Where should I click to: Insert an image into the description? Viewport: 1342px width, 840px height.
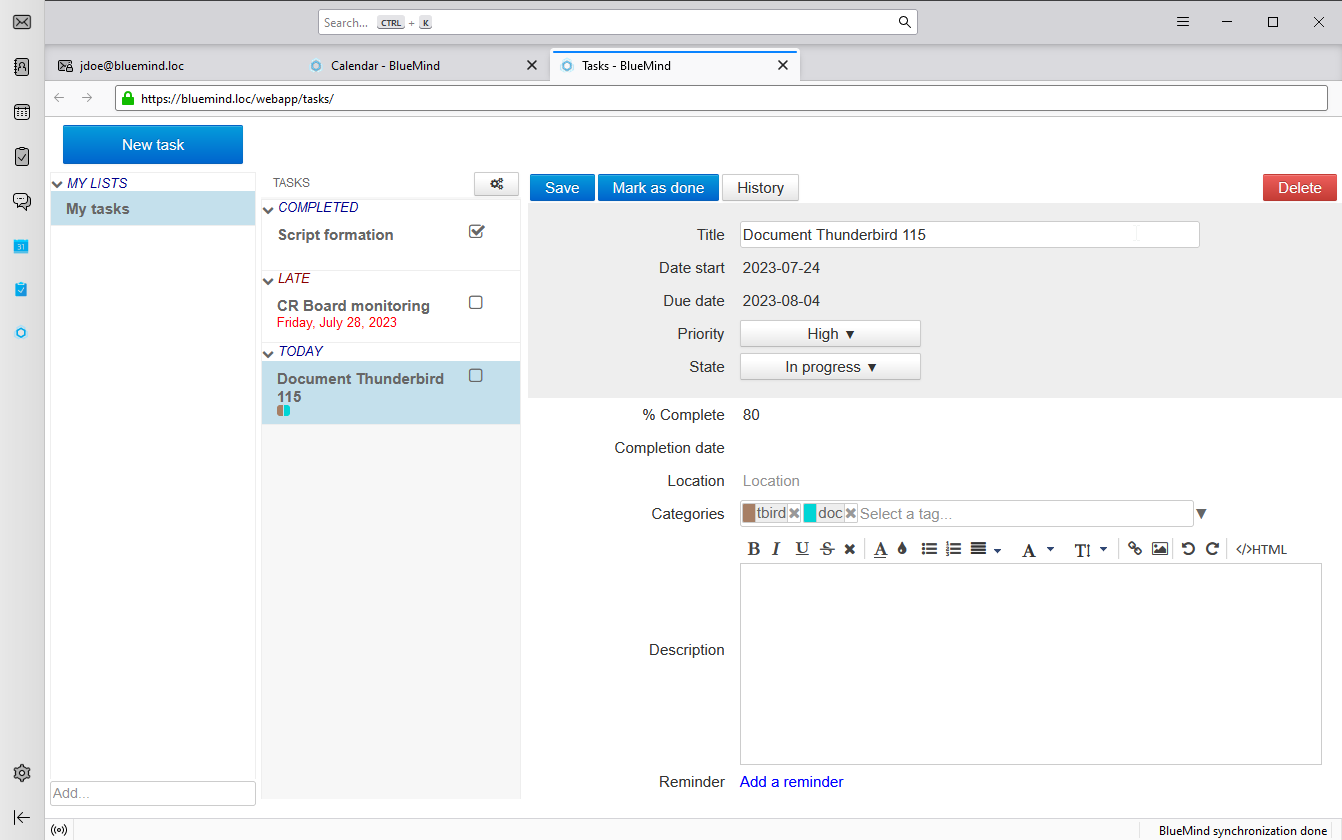point(1160,549)
